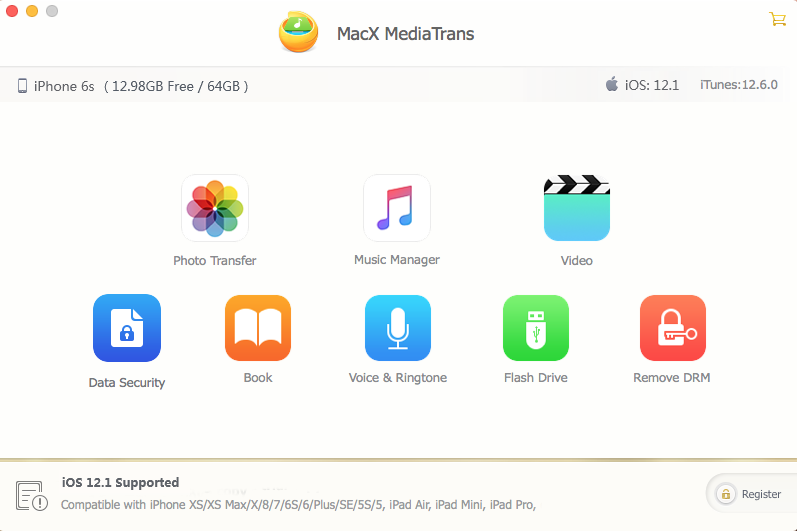Click the gray zoom window button
Image resolution: width=797 pixels, height=531 pixels.
[51, 11]
